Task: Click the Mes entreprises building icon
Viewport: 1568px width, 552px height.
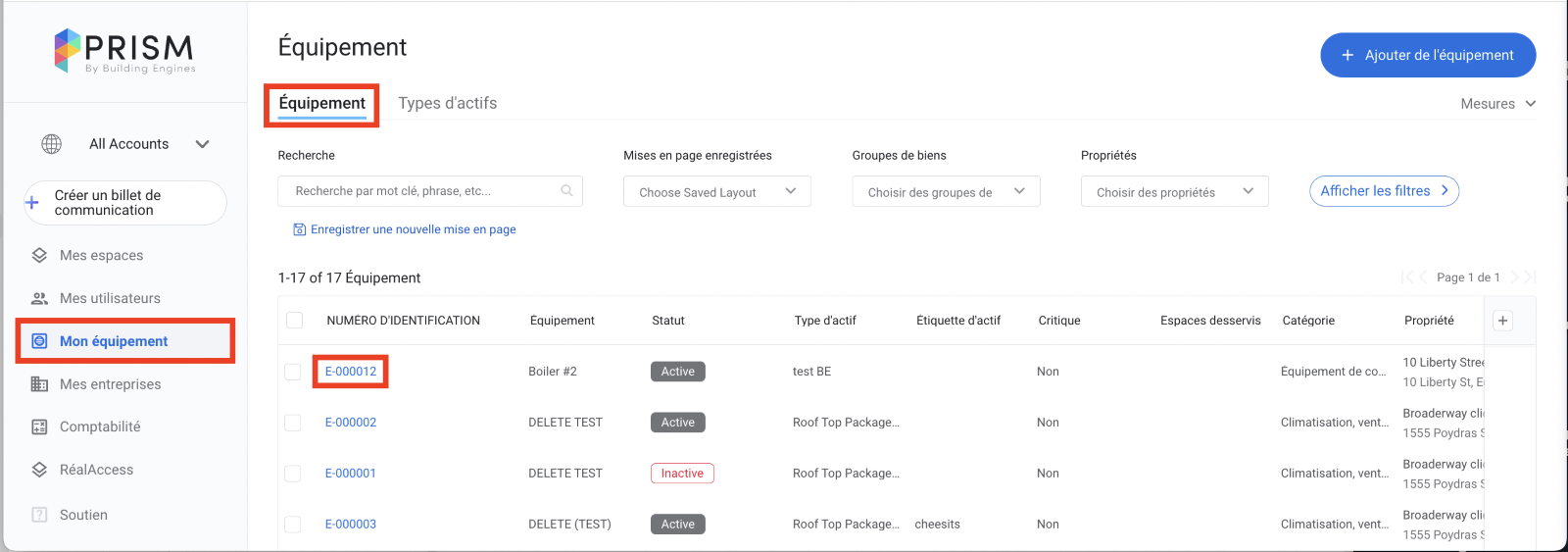Action: (x=39, y=384)
